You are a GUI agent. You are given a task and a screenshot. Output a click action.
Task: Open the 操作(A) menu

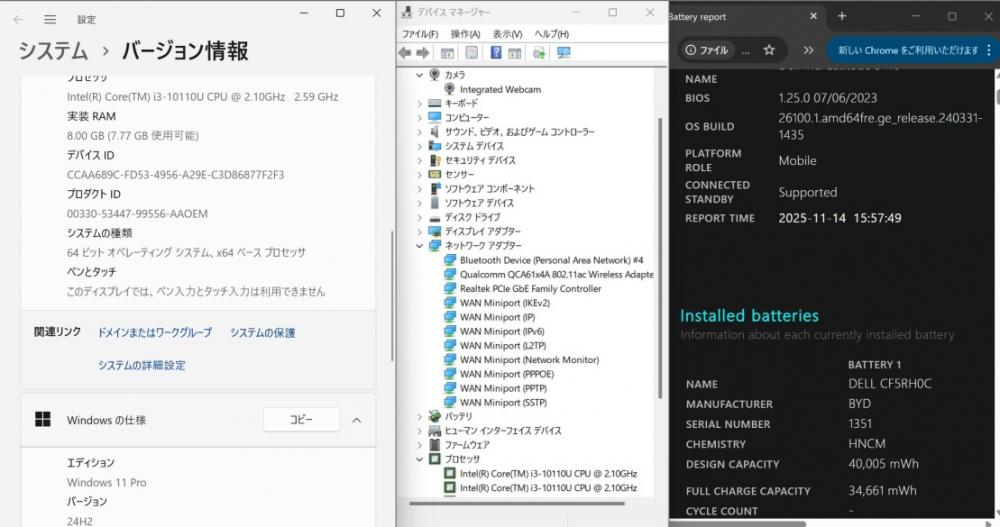coord(465,34)
